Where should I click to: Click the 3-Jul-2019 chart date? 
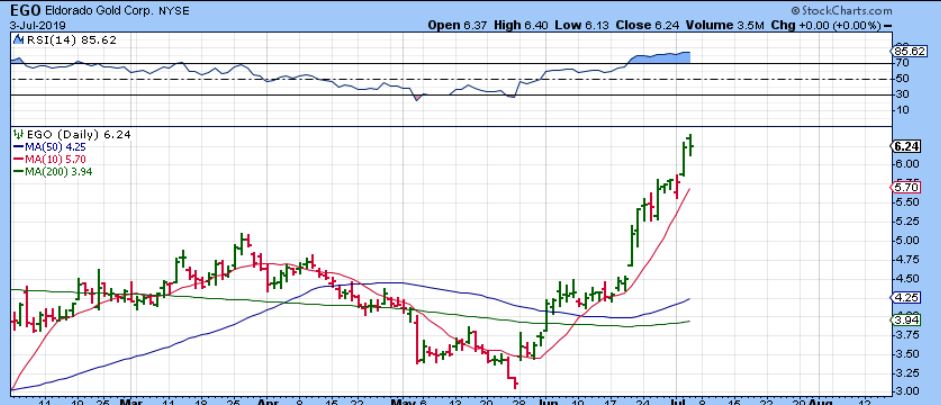(x=38, y=26)
